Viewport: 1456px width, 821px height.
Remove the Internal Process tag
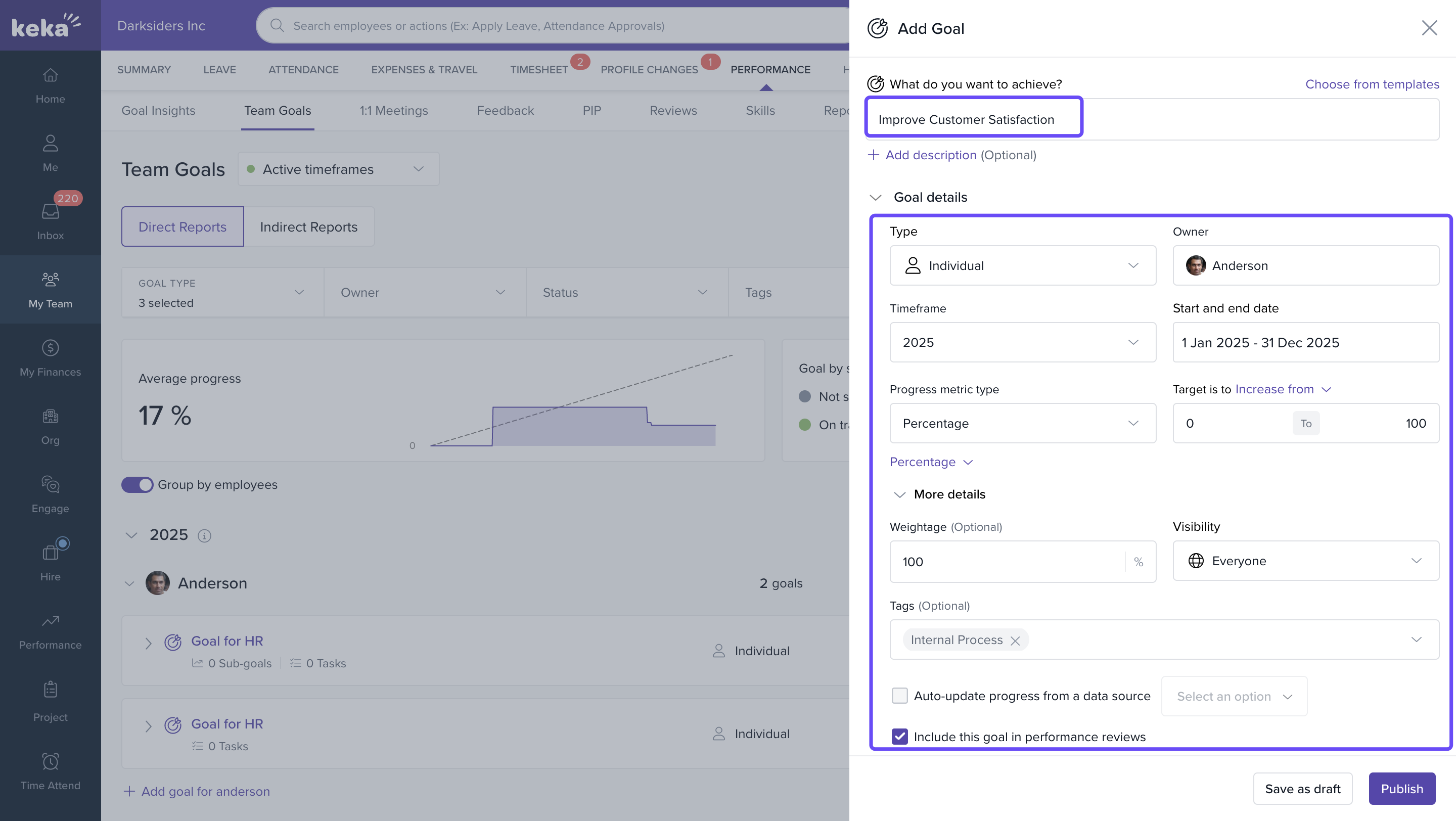point(1015,640)
